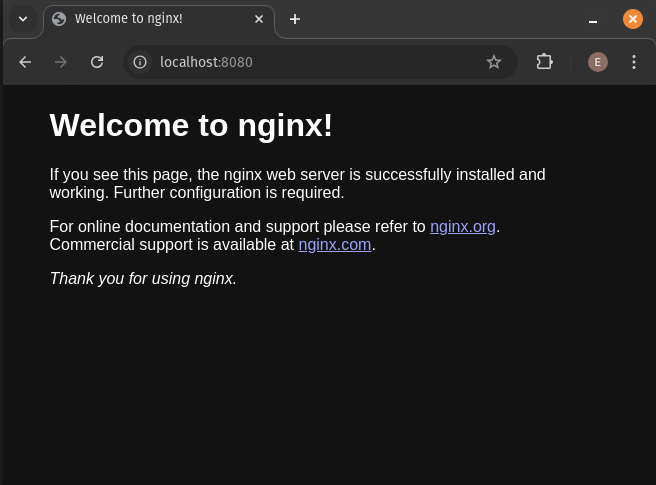The image size is (656, 485).
Task: Open the tab search dropdown arrow
Action: click(23, 19)
